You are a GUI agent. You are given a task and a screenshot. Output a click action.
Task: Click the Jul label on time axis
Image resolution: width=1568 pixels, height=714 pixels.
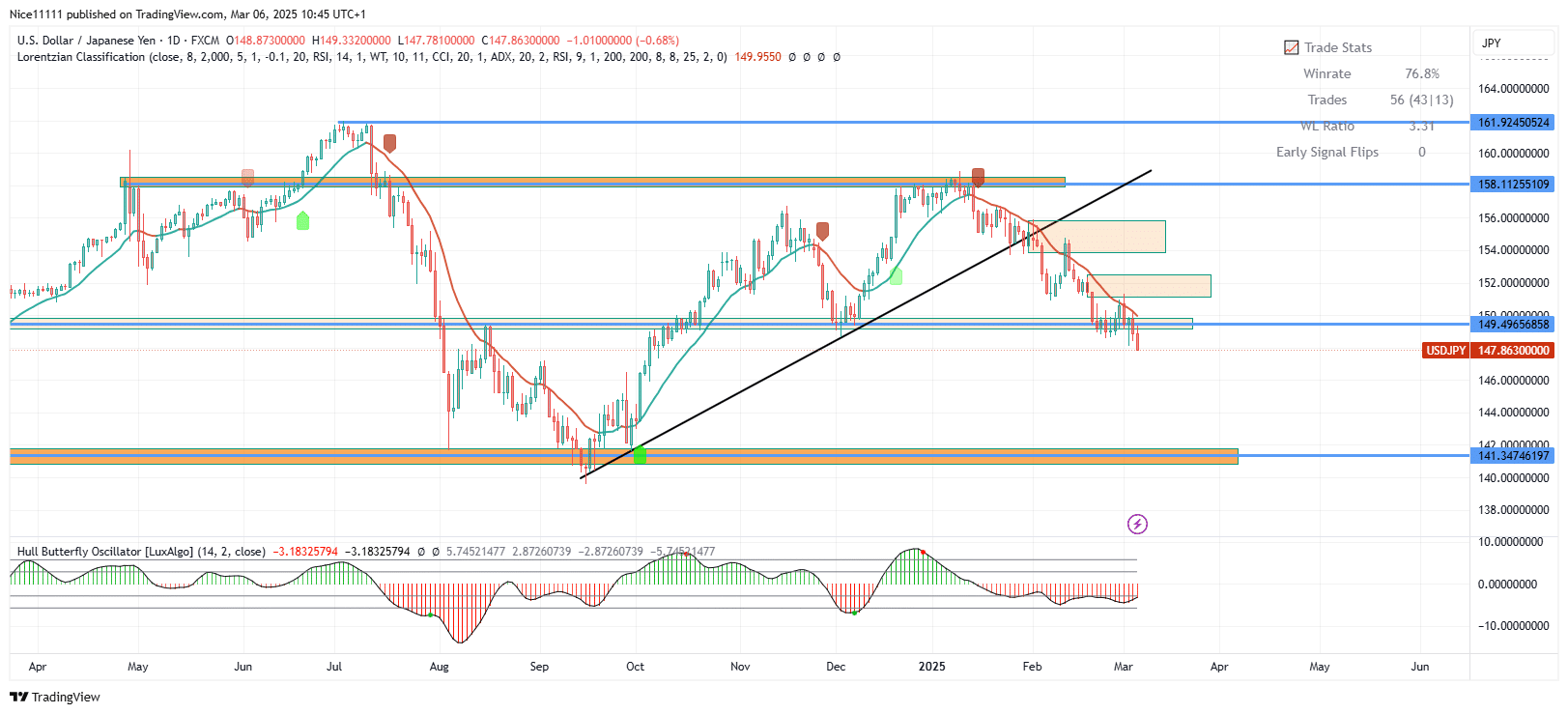pyautogui.click(x=334, y=667)
